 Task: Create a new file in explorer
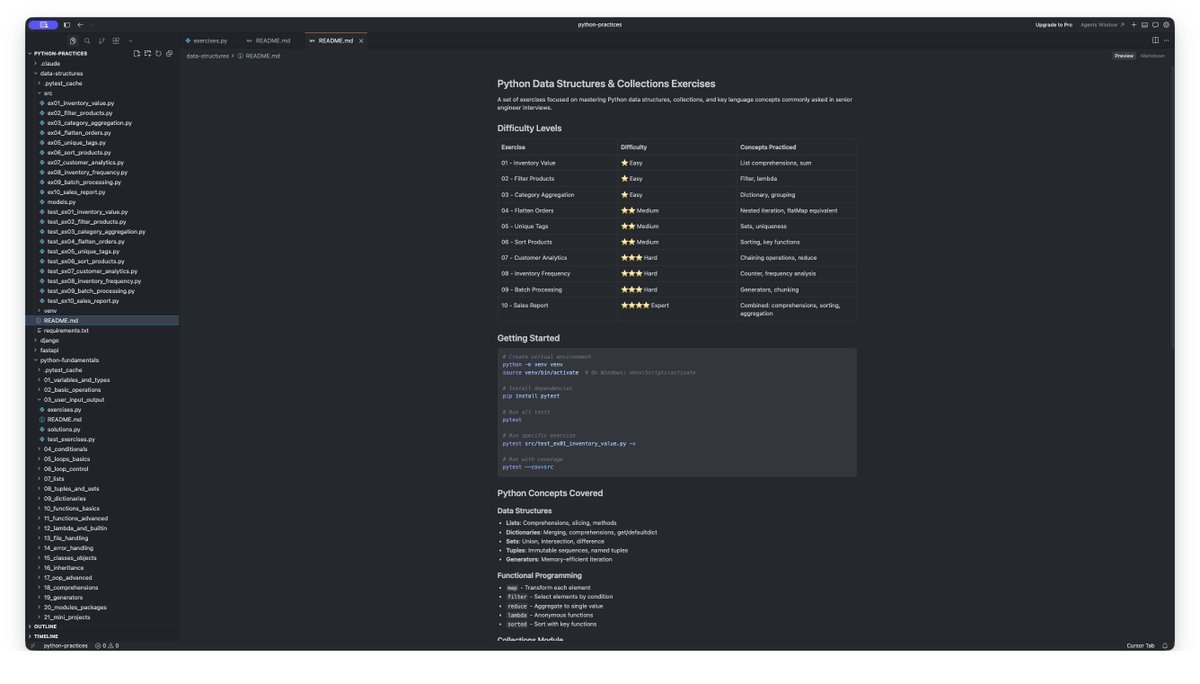(137, 53)
